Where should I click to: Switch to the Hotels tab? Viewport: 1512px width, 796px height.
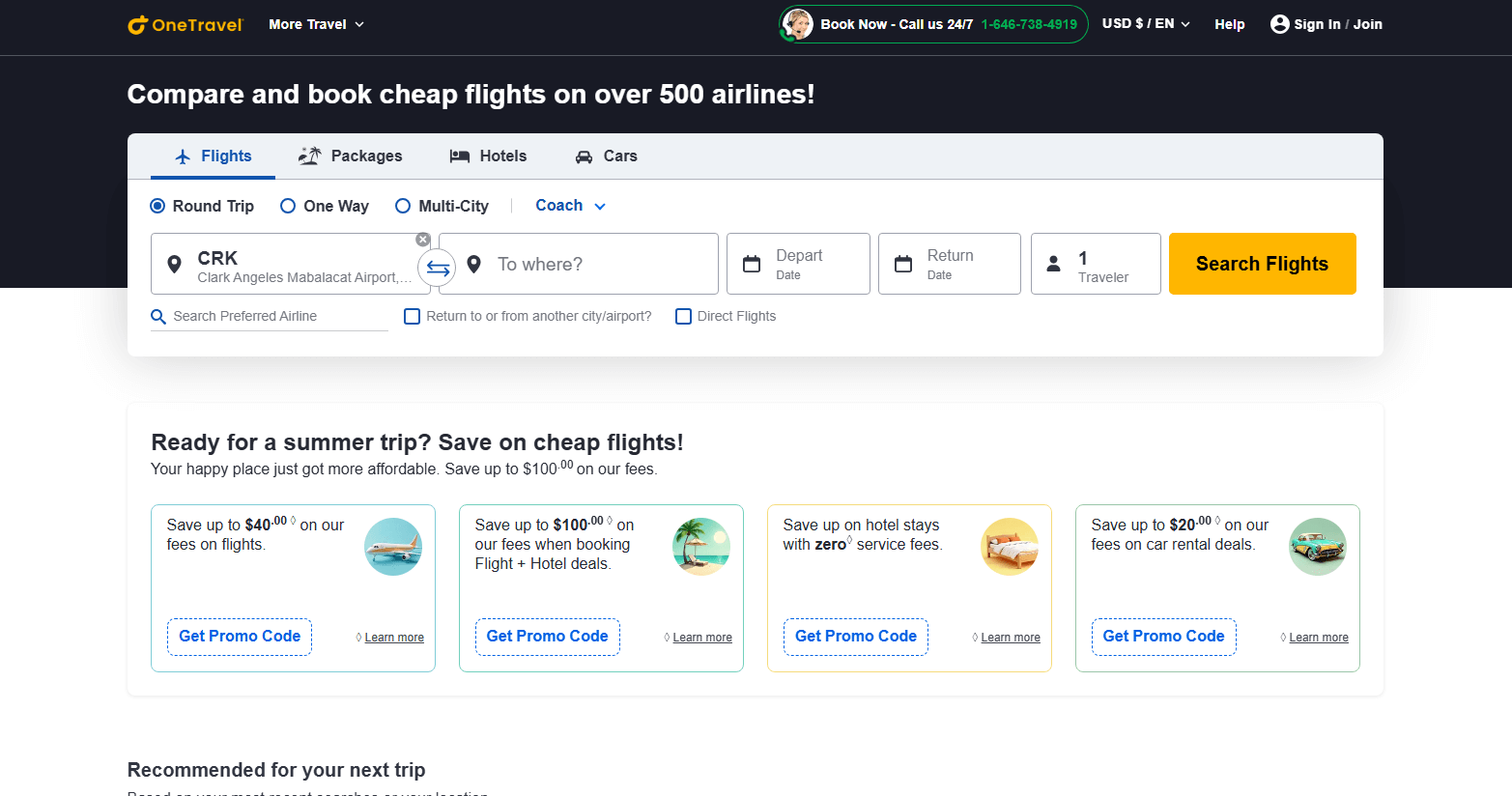coord(489,156)
